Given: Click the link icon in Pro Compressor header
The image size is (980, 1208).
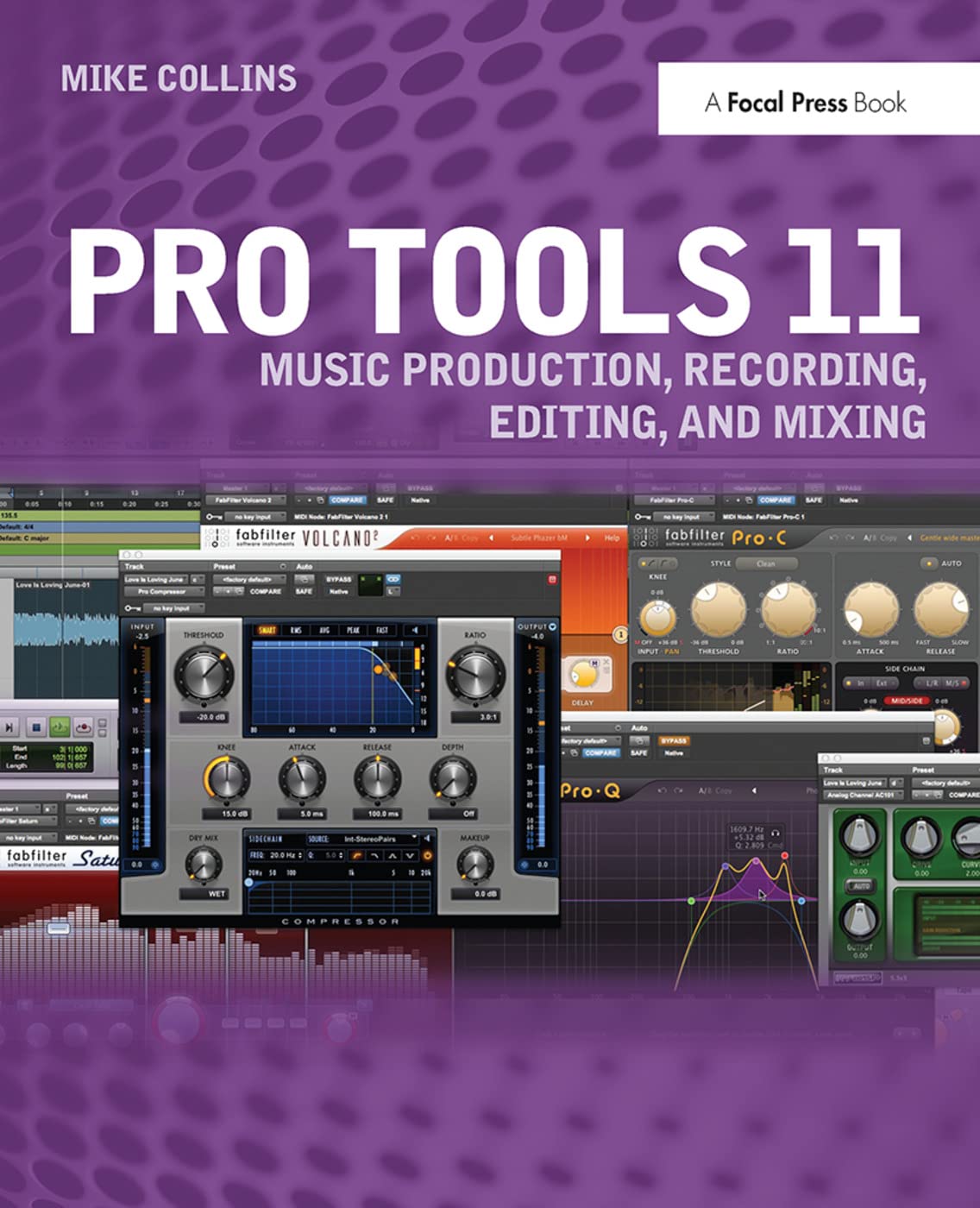Looking at the screenshot, I should [x=393, y=579].
